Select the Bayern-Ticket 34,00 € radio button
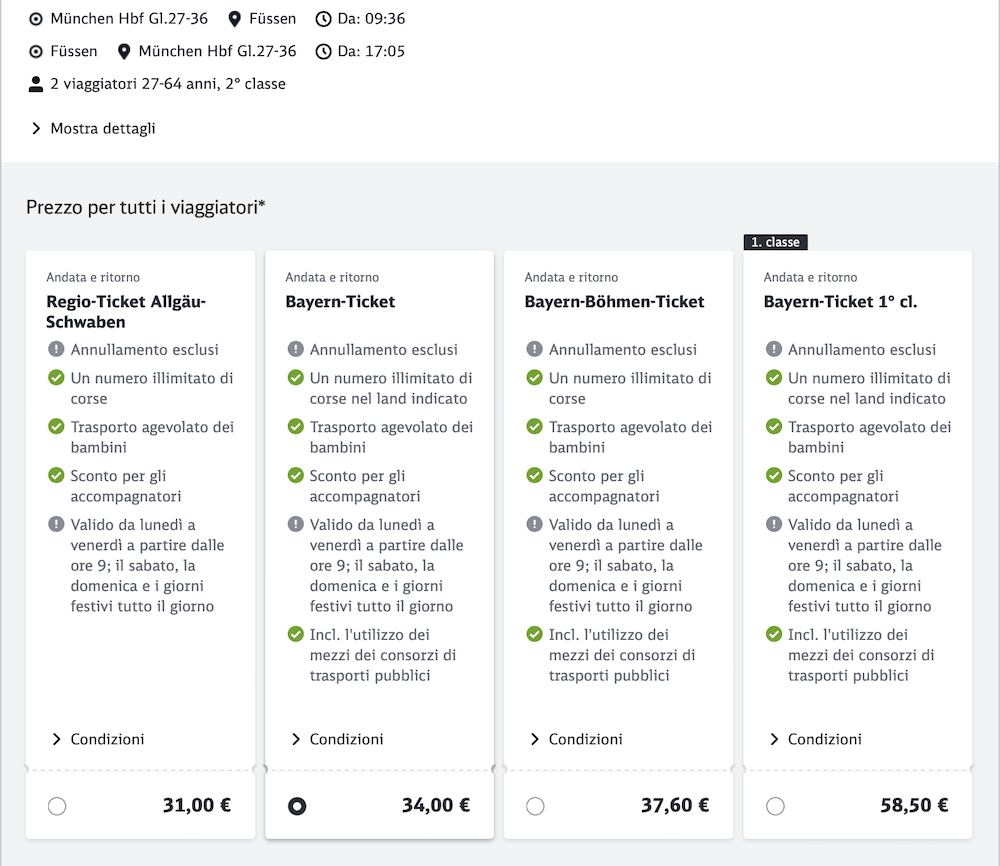The image size is (1000, 866). 297,806
